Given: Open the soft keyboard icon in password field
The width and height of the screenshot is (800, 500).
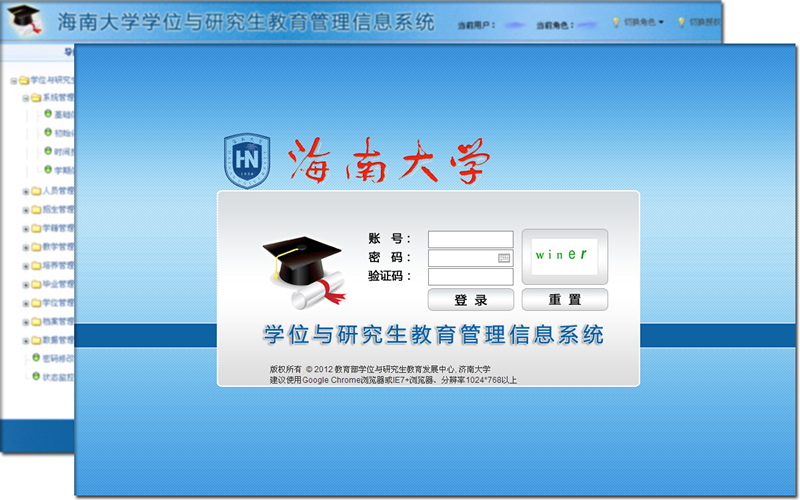Looking at the screenshot, I should [x=504, y=258].
